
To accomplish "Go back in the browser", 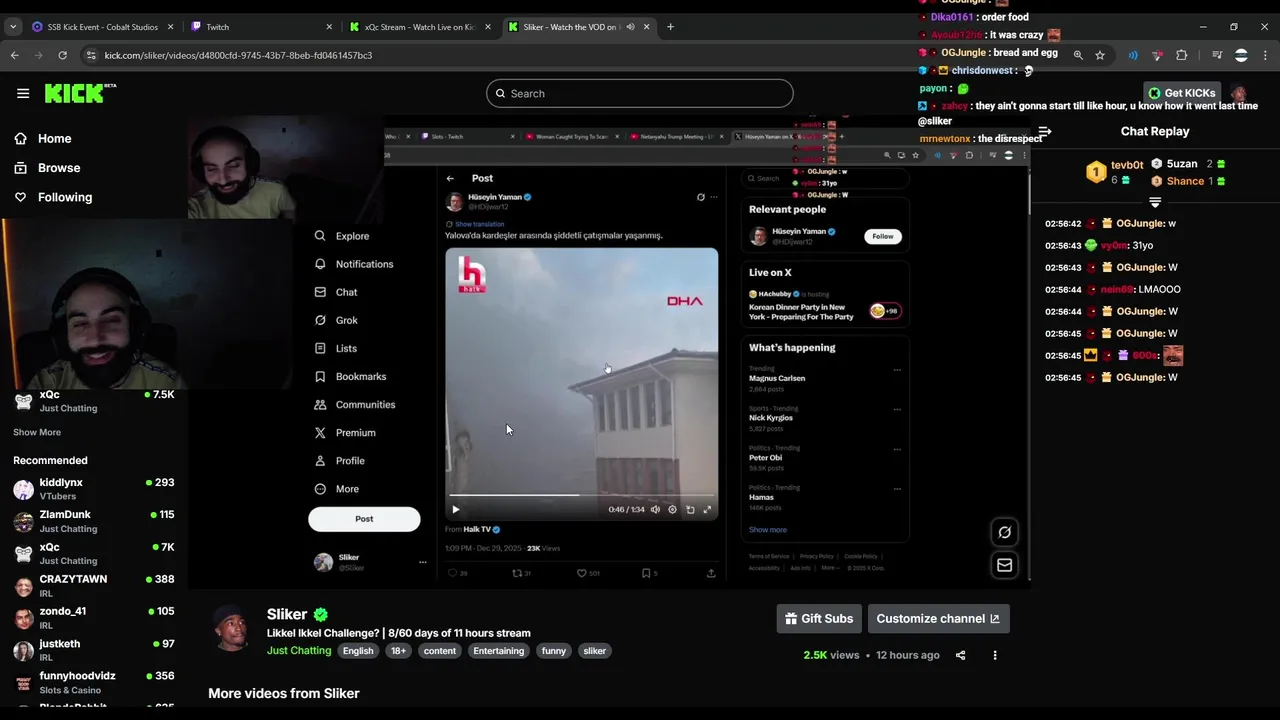I will click(15, 55).
